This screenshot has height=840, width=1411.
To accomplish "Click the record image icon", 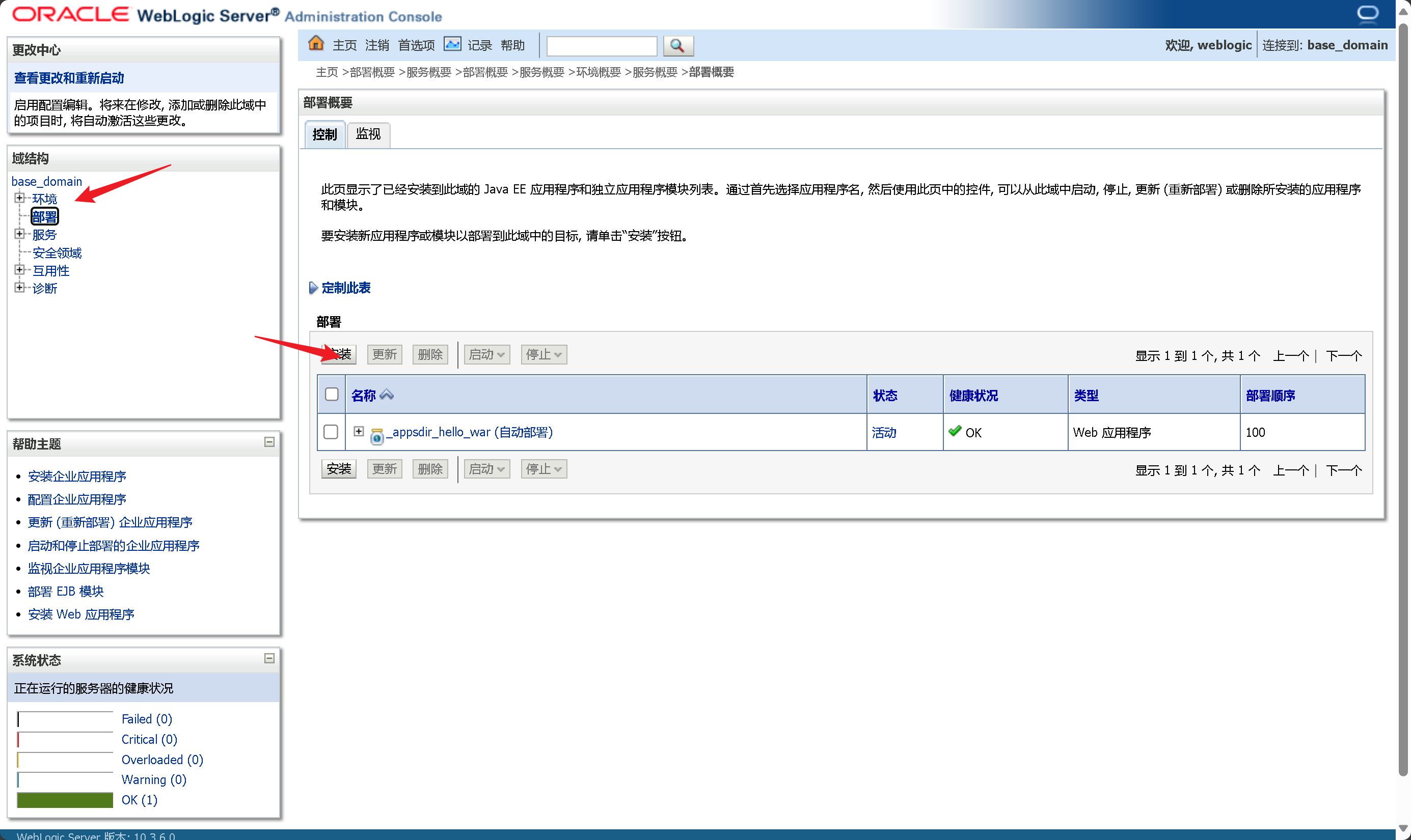I will (452, 44).
